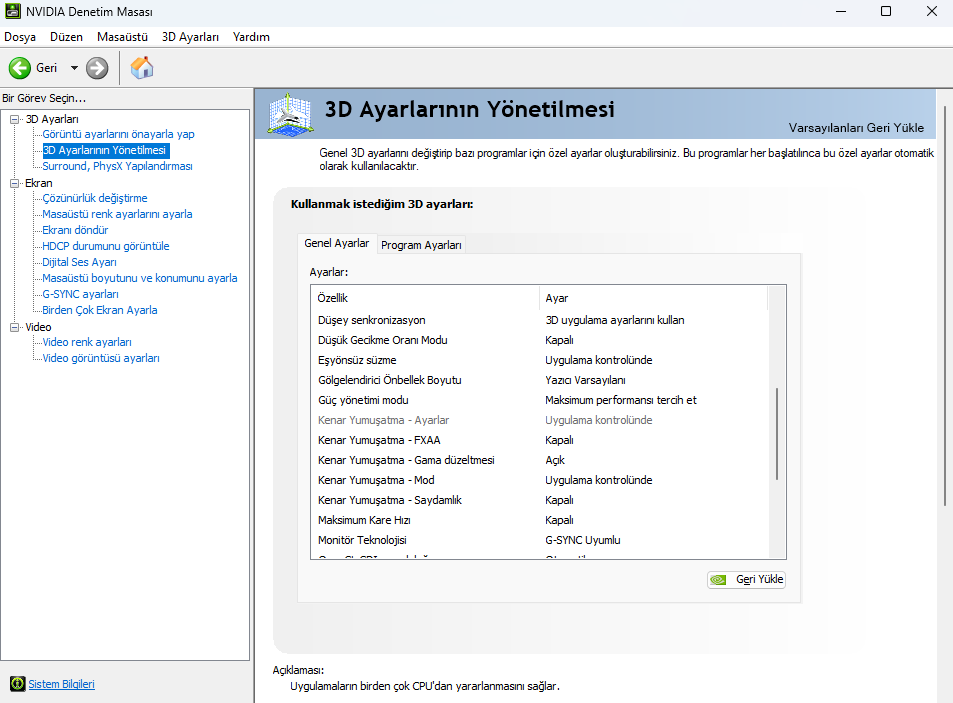Collapse the Video tree node
Viewport: 953px width, 703px height.
pyautogui.click(x=15, y=327)
